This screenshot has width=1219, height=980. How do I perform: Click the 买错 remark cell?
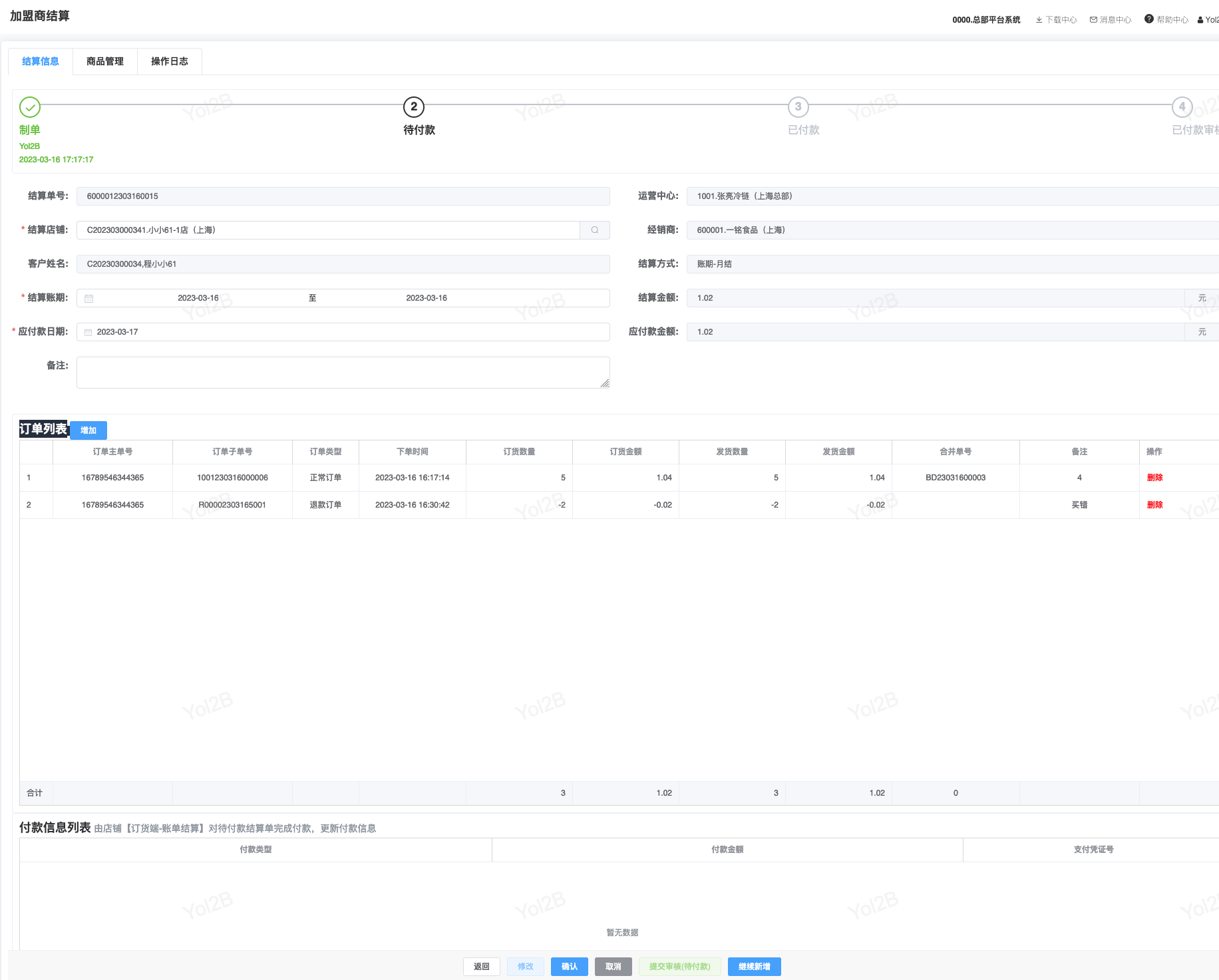(x=1079, y=505)
